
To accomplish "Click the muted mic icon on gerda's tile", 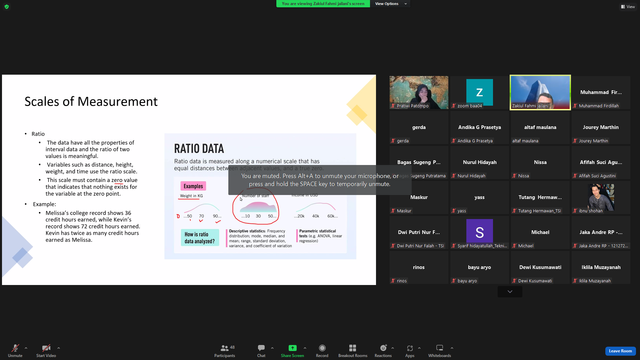I will click(x=393, y=141).
